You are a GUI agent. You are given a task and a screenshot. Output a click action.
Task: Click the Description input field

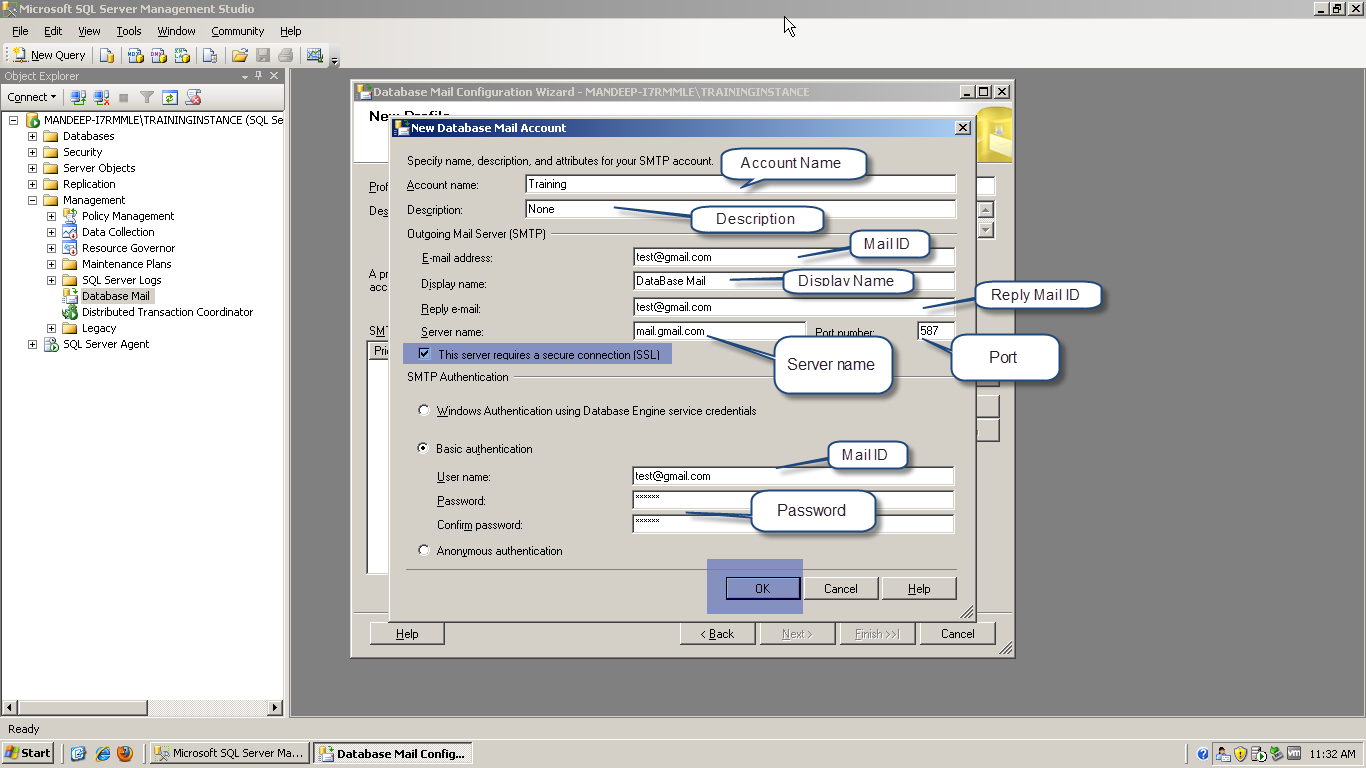[x=740, y=209]
